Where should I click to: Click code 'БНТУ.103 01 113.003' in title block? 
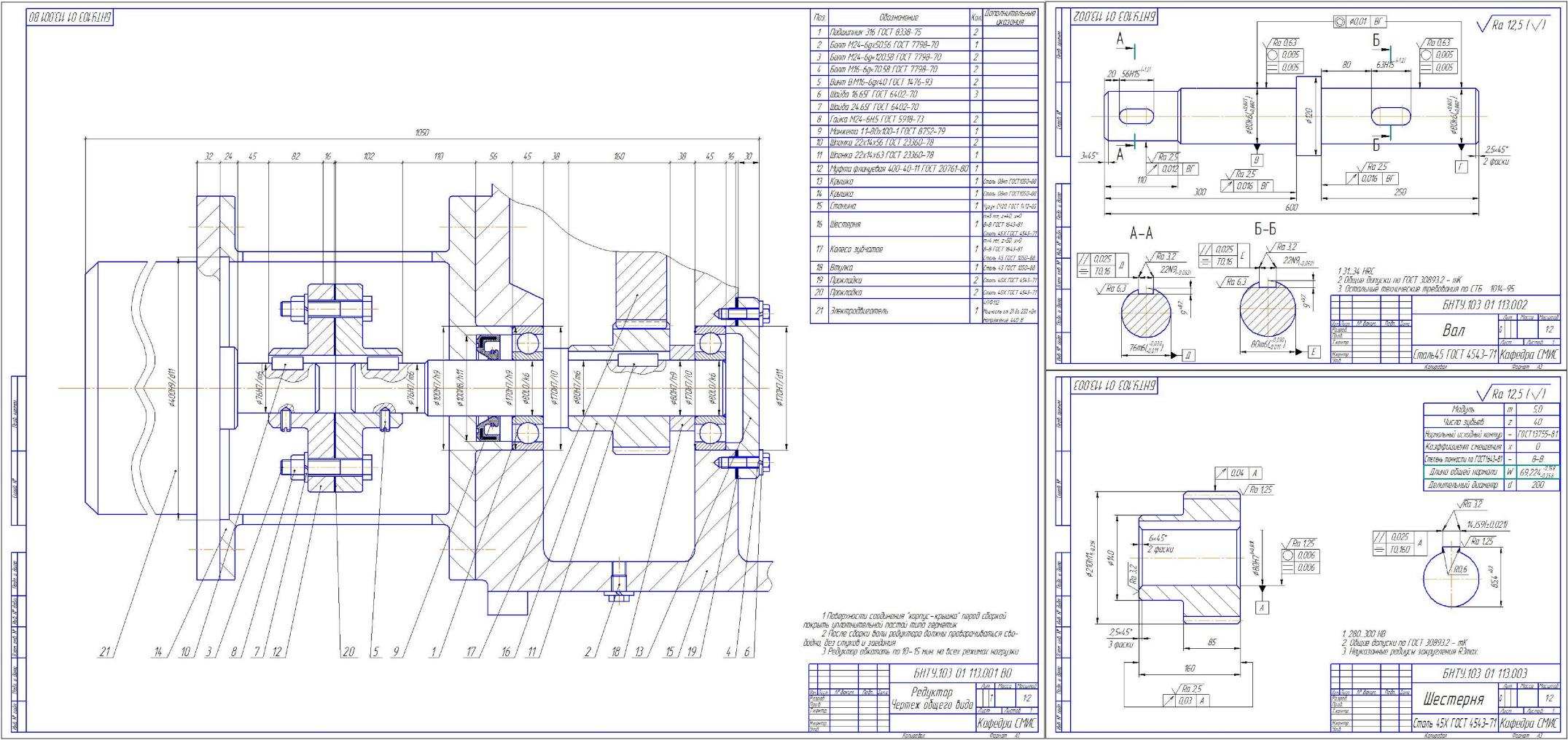coord(1484,674)
